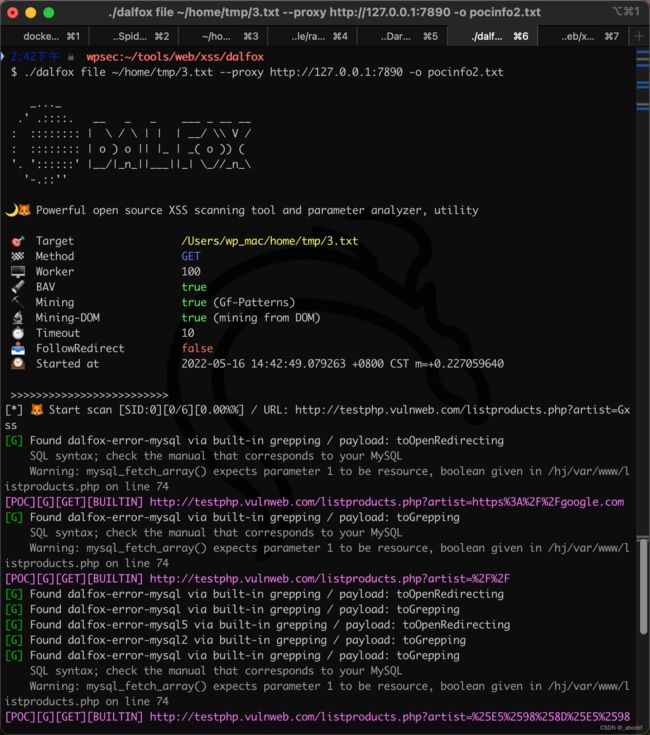Image resolution: width=650 pixels, height=735 pixels.
Task: Click the Powerful open source XSS scanning tagline
Action: pos(257,210)
